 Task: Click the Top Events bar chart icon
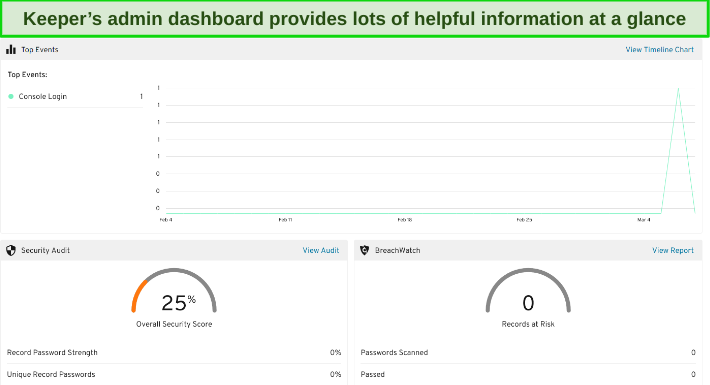[11, 50]
